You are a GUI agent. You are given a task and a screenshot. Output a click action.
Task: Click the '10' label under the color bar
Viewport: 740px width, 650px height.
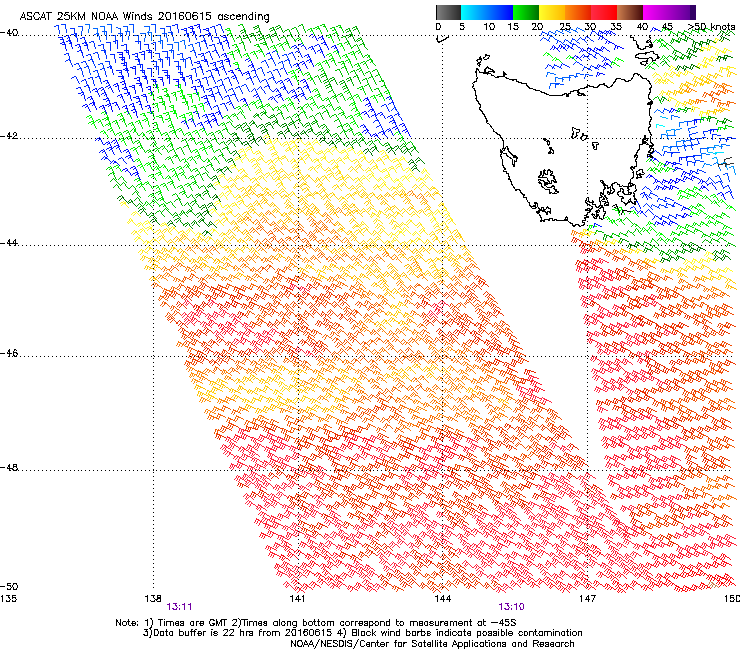pyautogui.click(x=489, y=27)
